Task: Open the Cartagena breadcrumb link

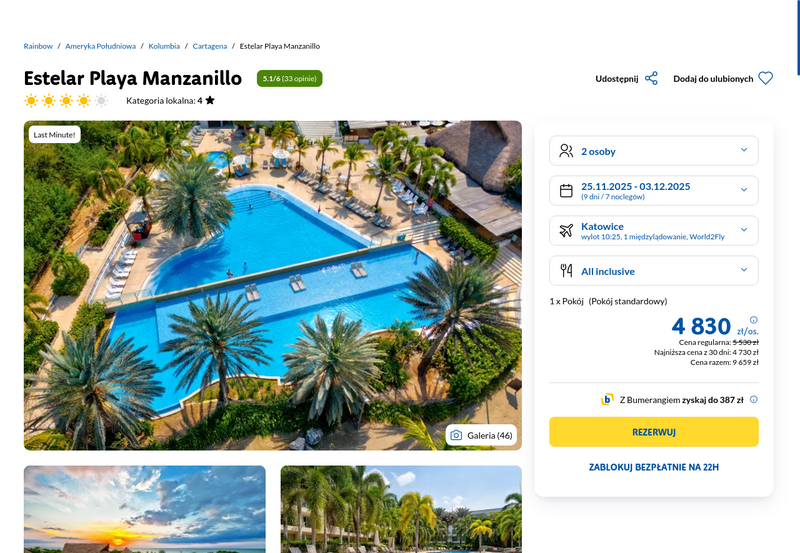Action: (210, 46)
